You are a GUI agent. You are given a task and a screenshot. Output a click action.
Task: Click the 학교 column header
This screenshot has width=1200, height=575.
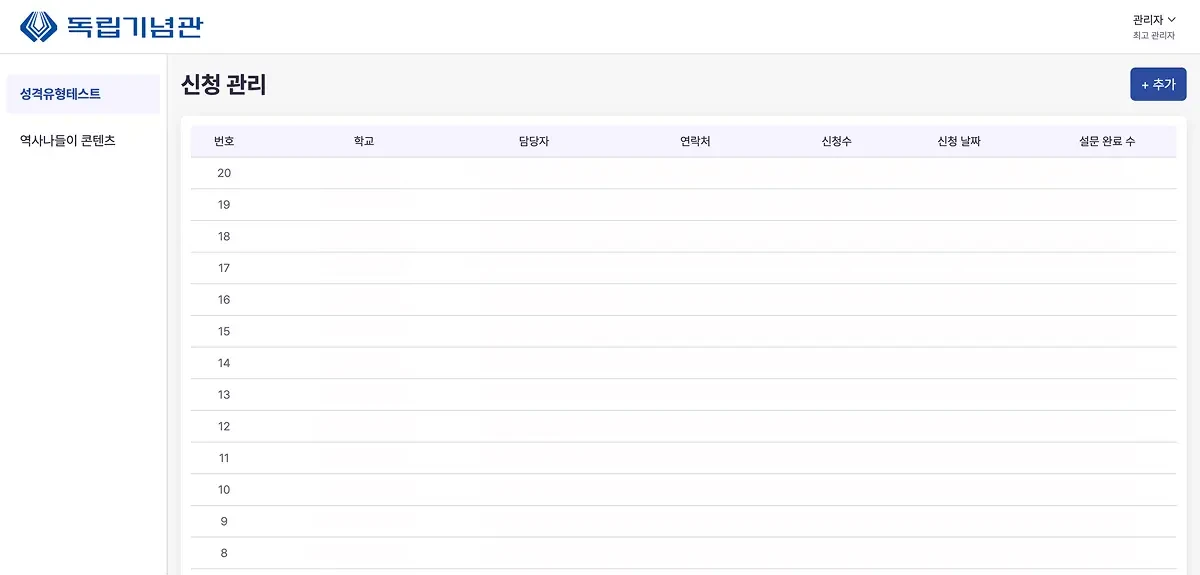coord(364,142)
